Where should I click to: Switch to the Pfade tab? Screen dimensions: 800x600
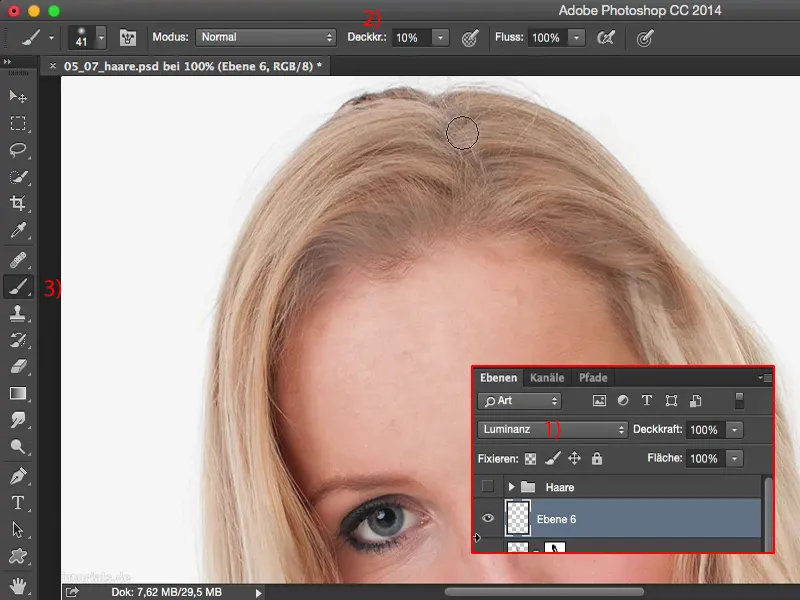coord(593,378)
